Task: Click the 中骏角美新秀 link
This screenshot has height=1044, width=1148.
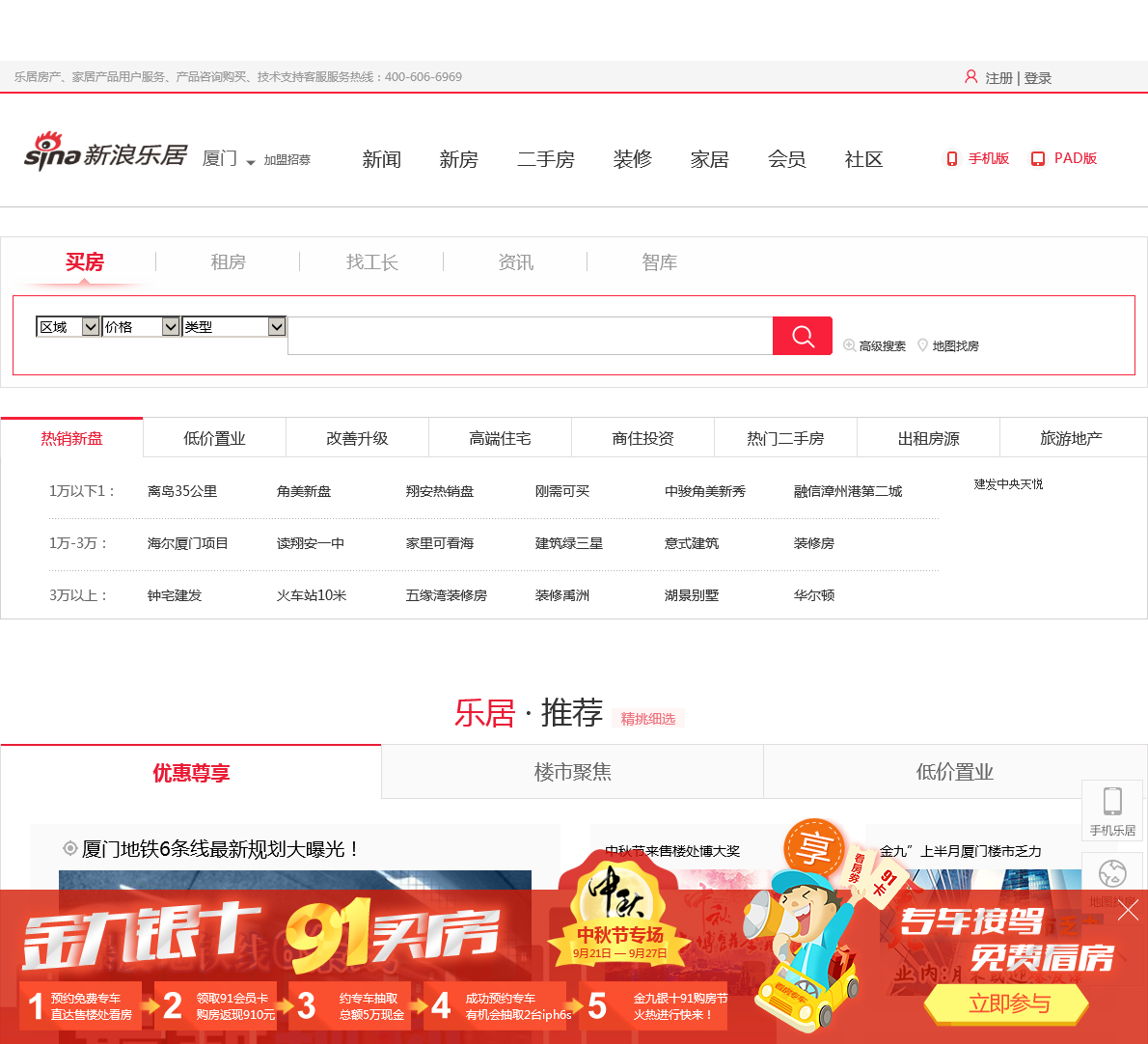Action: 705,491
